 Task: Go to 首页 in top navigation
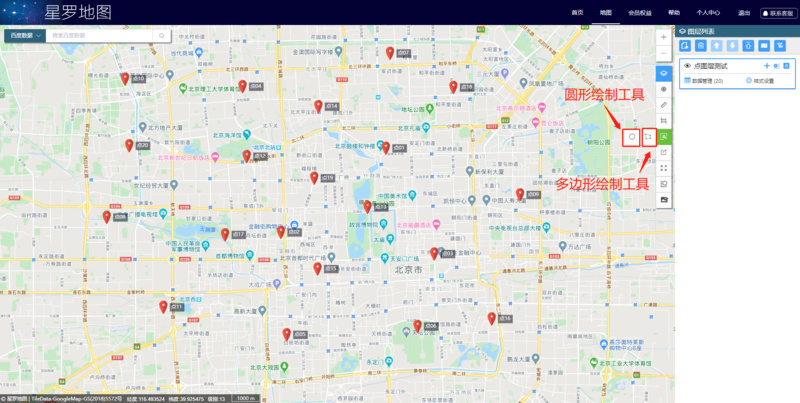577,13
